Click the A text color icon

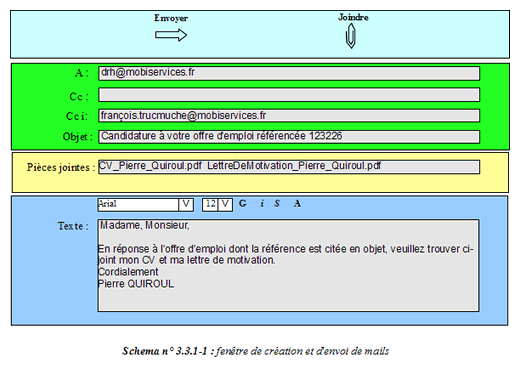(x=297, y=203)
